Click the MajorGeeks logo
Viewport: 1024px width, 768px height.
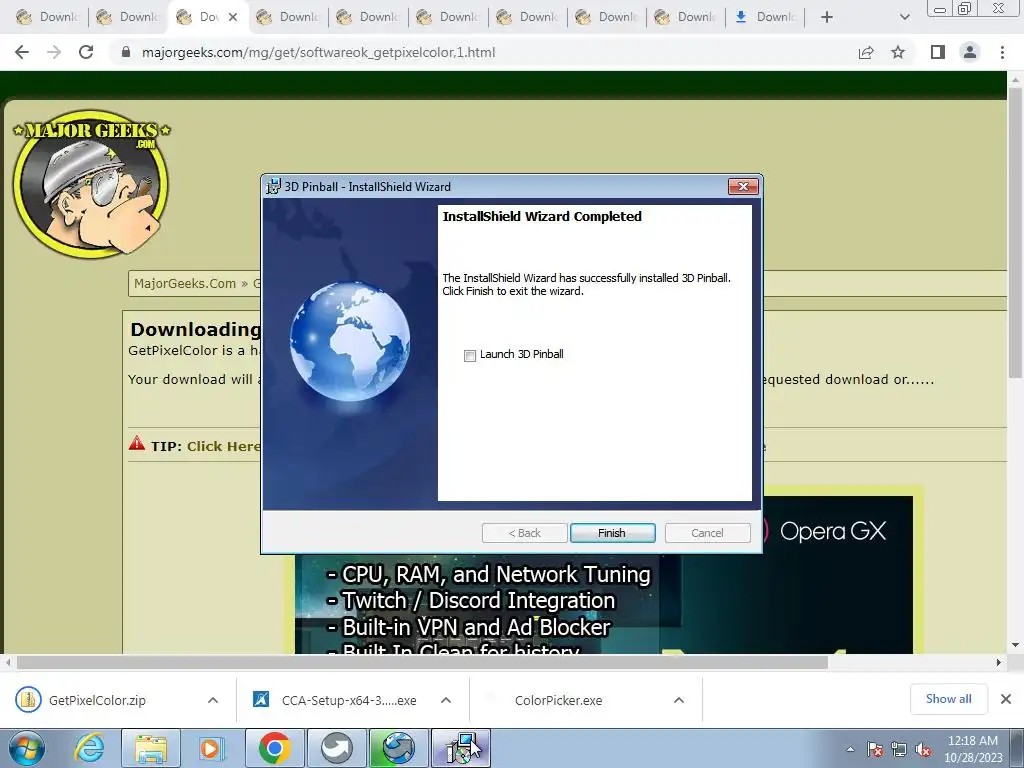pyautogui.click(x=91, y=184)
